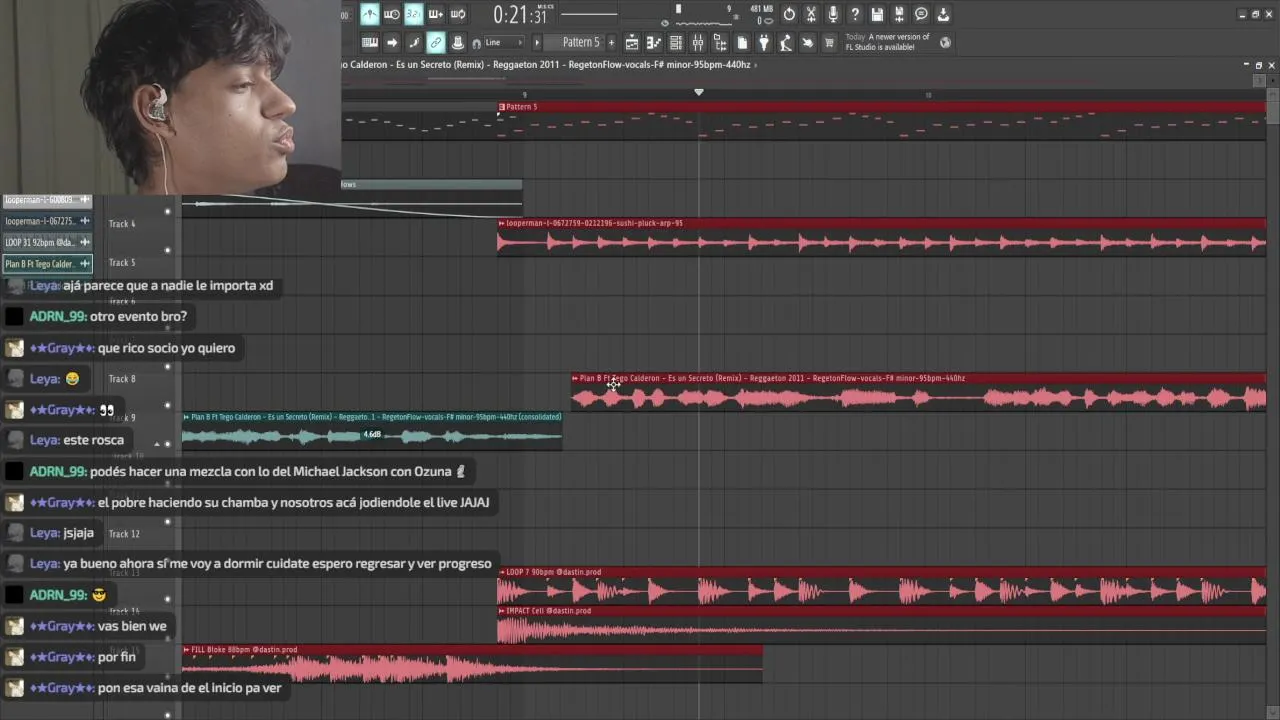Open the Line snap dropdown

[x=504, y=42]
